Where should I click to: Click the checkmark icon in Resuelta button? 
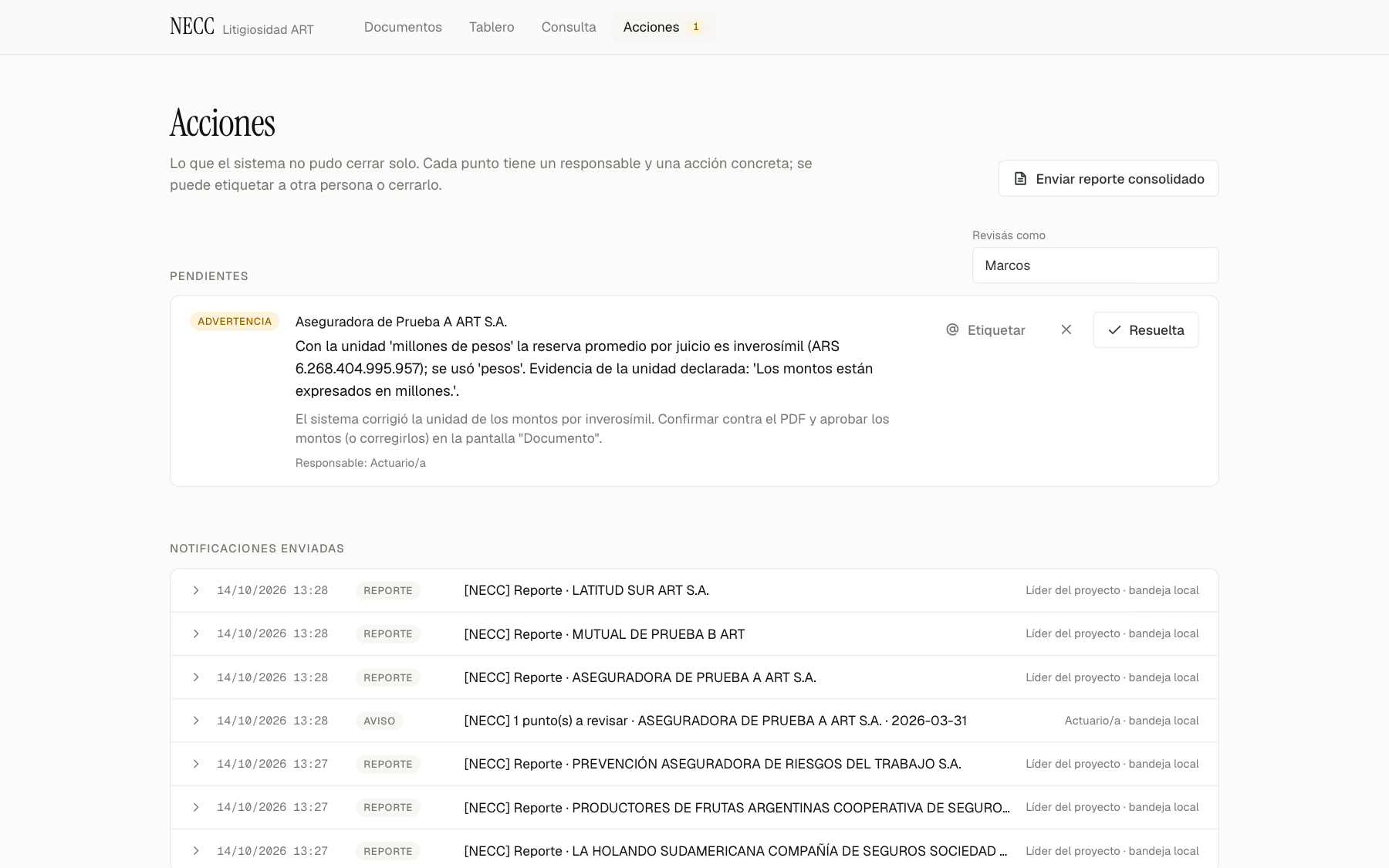coord(1114,330)
